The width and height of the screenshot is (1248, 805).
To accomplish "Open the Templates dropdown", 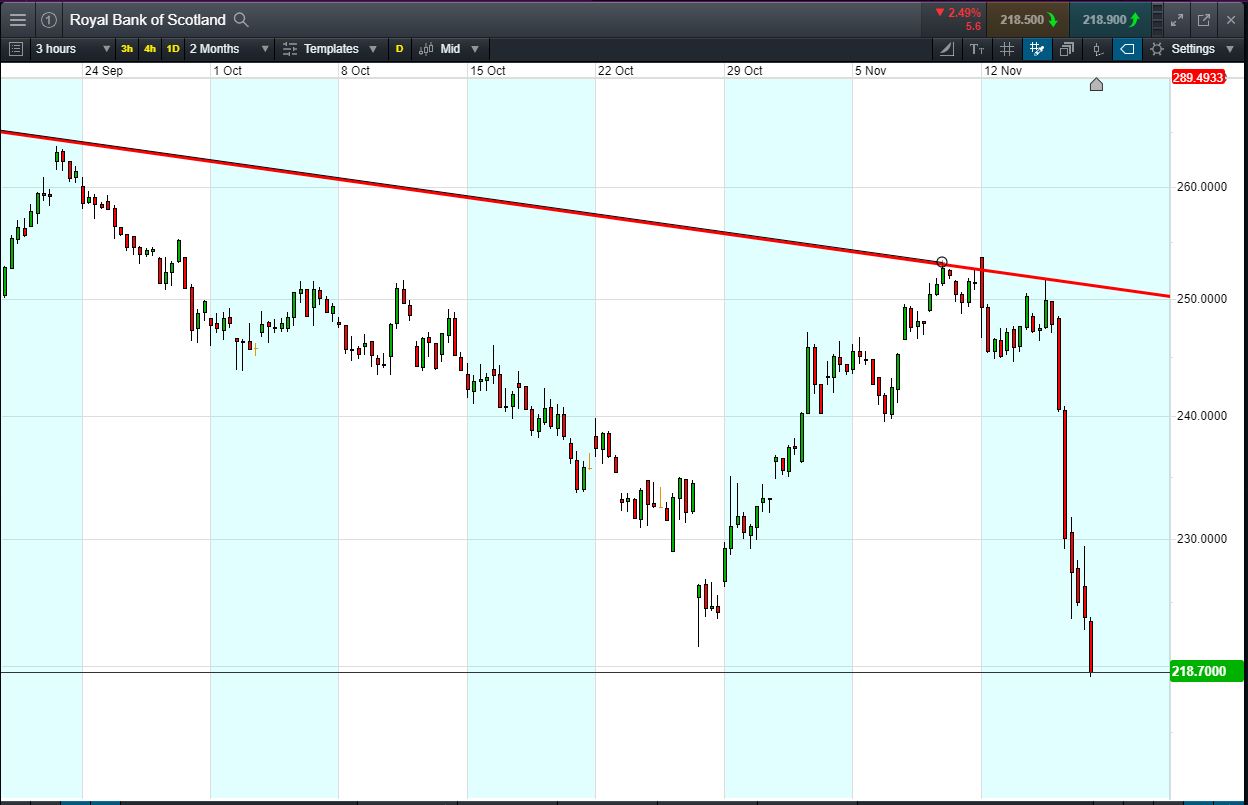I will tap(330, 48).
